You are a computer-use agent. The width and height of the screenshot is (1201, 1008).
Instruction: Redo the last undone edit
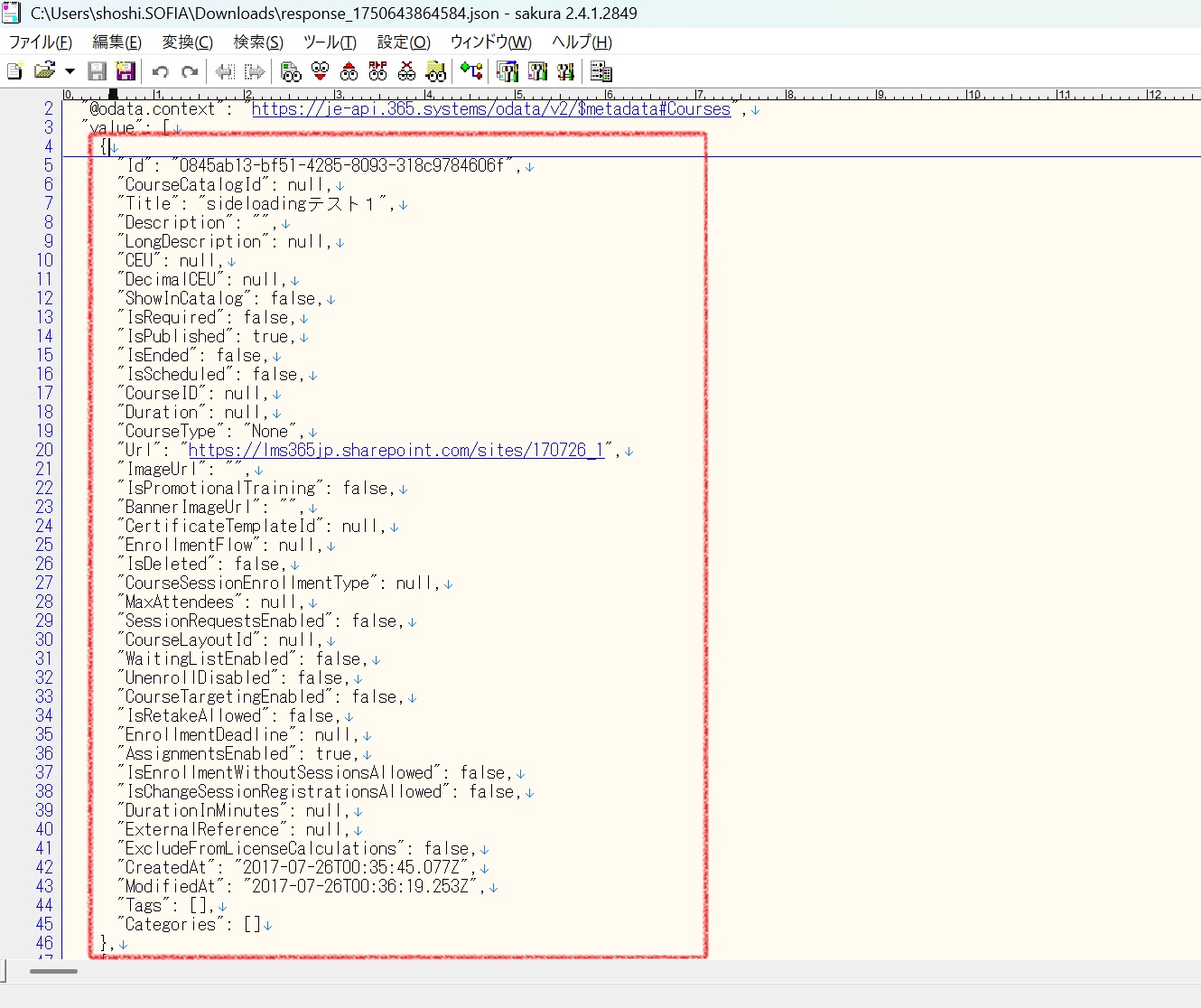click(190, 71)
